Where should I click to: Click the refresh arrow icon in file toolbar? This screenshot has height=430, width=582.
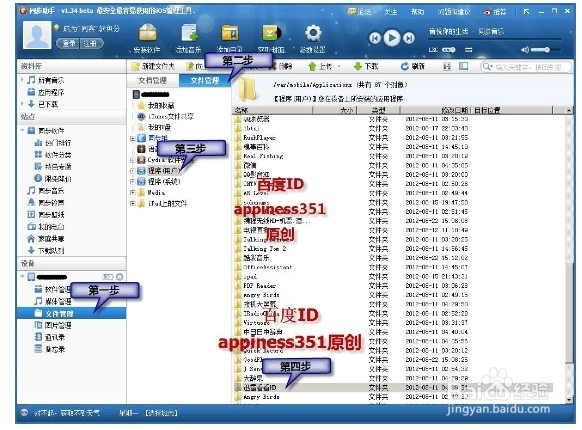[405, 66]
